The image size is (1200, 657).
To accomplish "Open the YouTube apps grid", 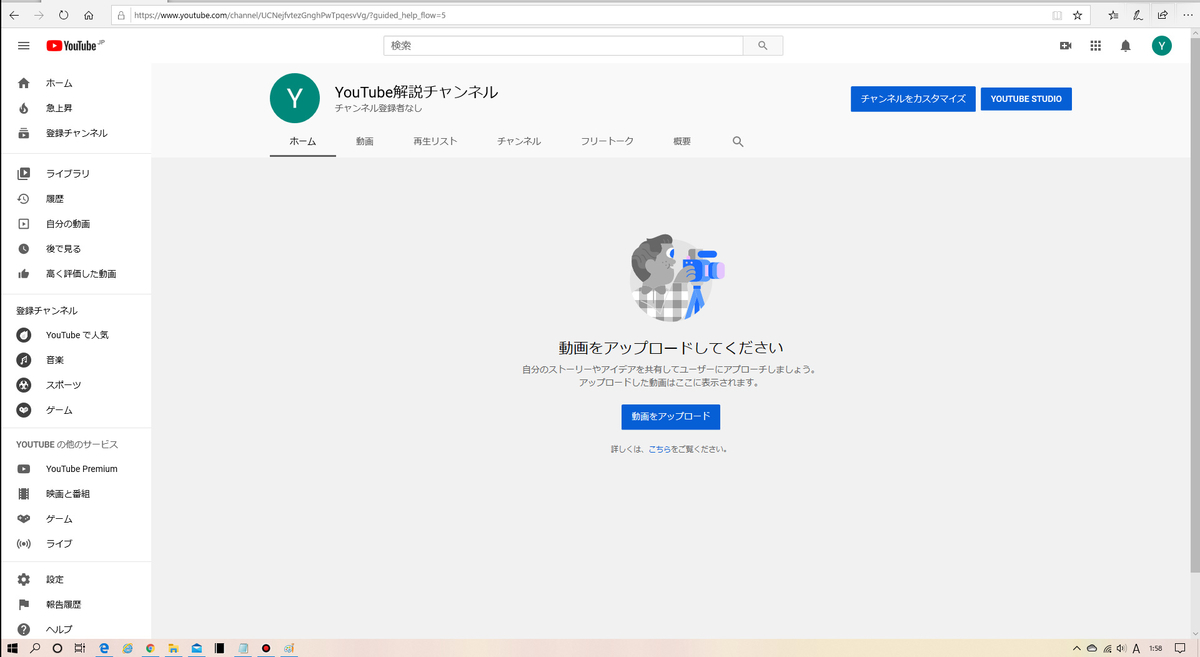I will 1095,45.
